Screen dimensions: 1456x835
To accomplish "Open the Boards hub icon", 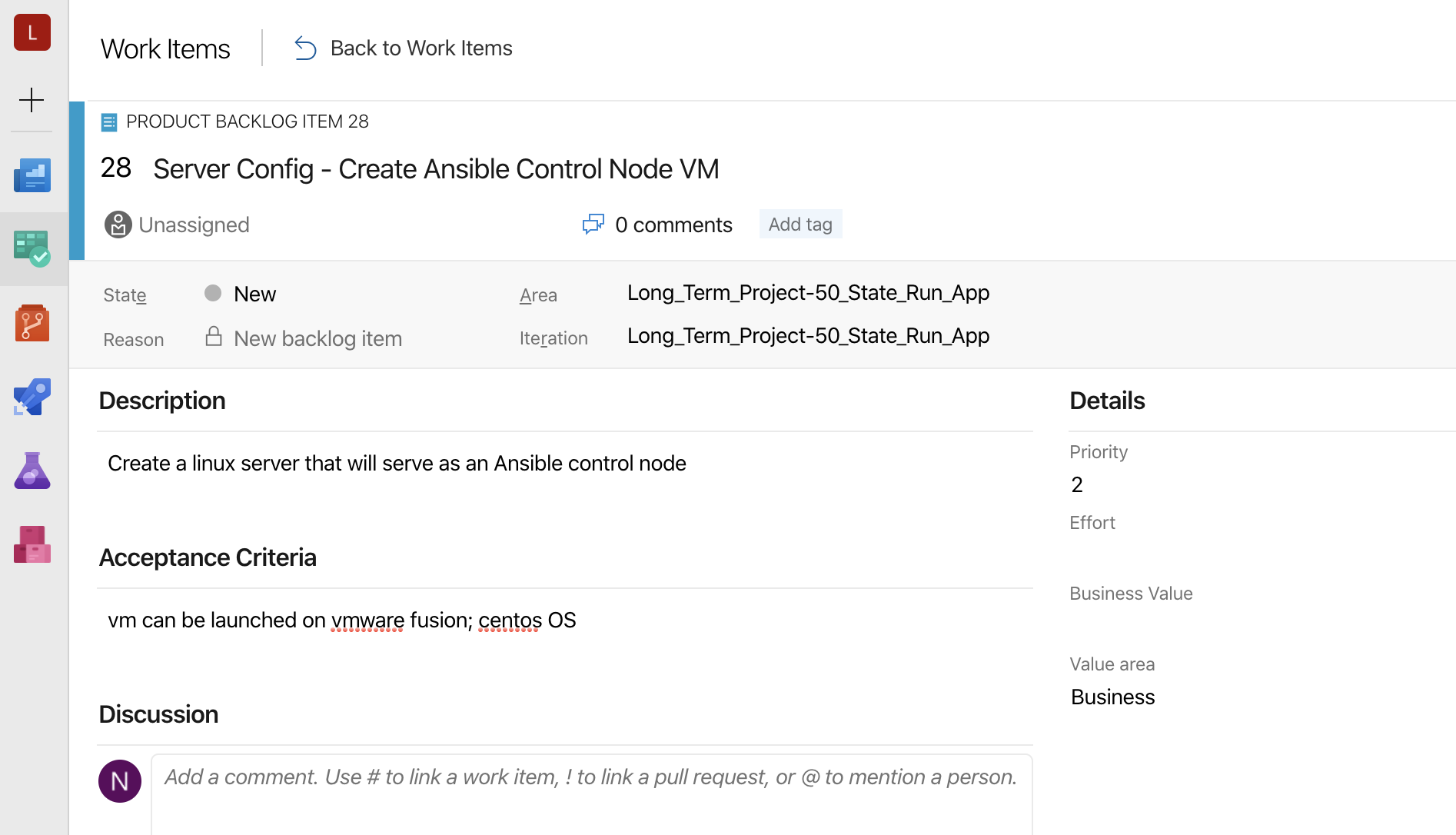I will tap(32, 248).
